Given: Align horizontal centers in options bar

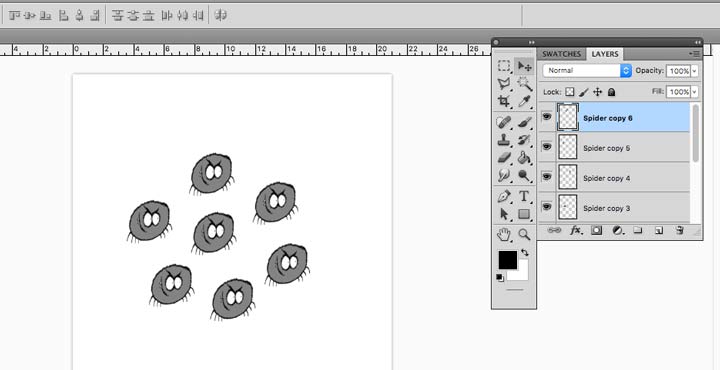Looking at the screenshot, I should (x=79, y=16).
